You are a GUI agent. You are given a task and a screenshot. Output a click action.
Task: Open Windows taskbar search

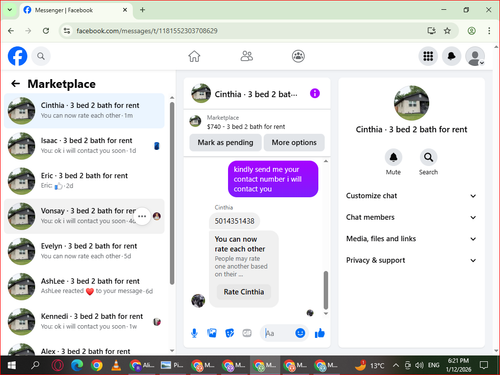pos(35,366)
